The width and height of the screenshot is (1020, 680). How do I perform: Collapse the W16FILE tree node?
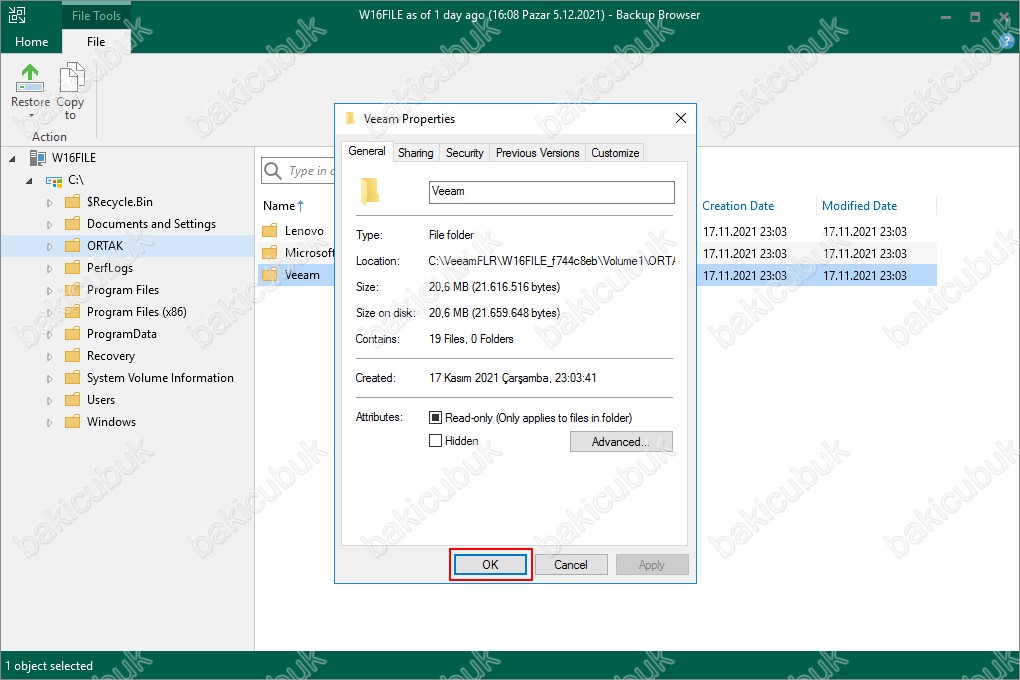[12, 158]
